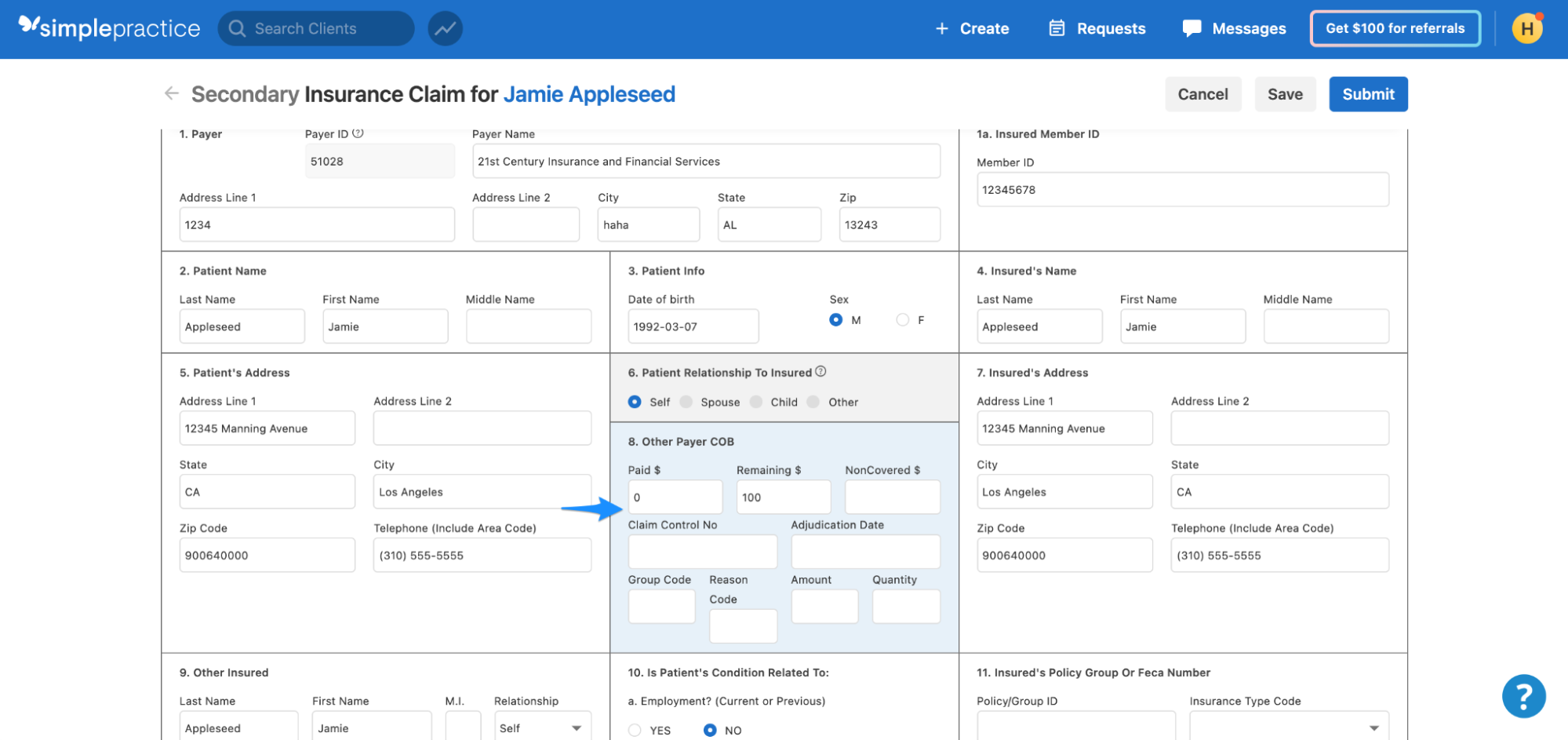Click the Patient Relationship To Insured tooltip icon
Image resolution: width=1568 pixels, height=740 pixels.
tap(820, 371)
